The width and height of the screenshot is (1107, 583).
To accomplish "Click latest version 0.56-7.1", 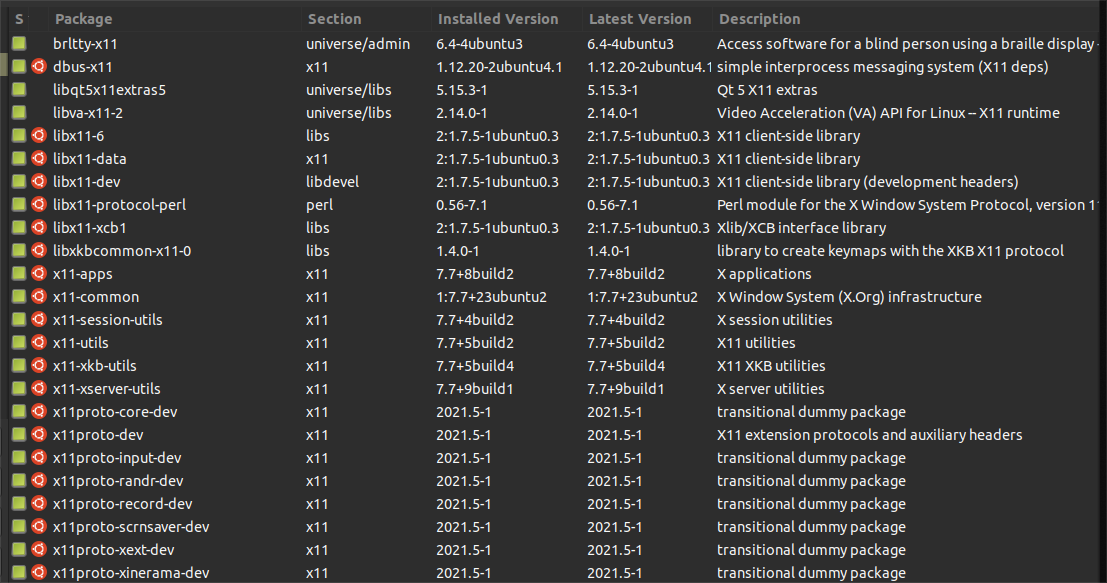I will [613, 205].
